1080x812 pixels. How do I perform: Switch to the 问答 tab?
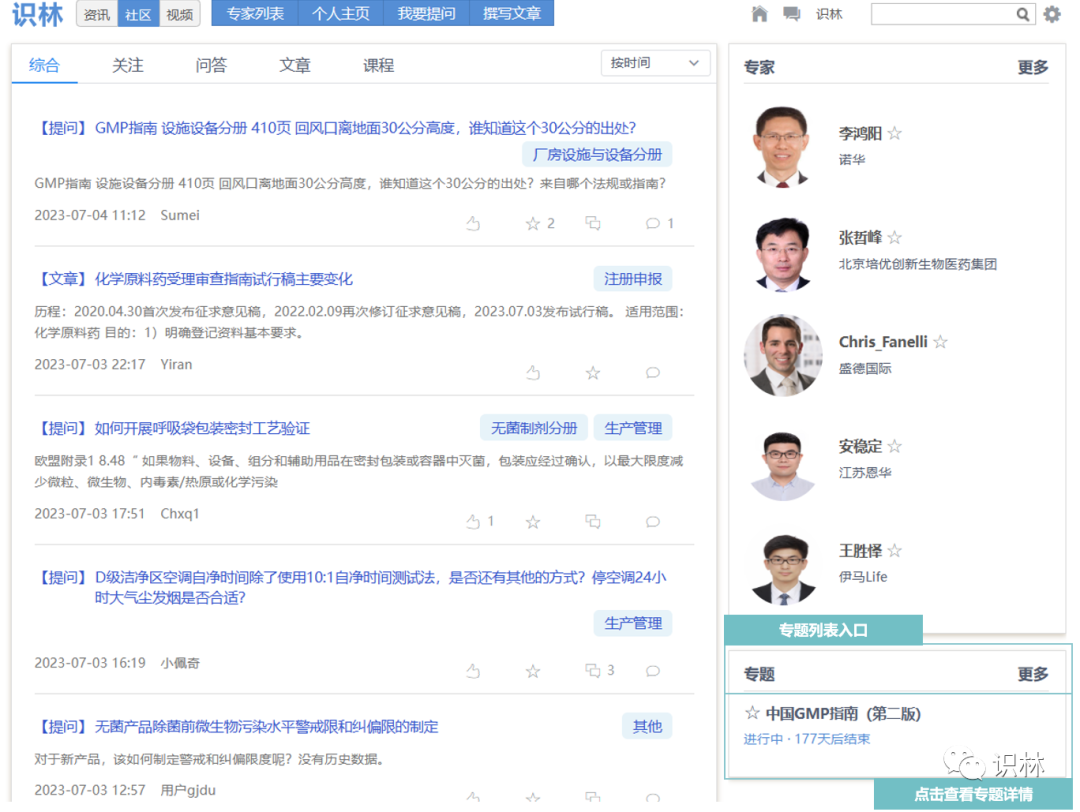click(x=211, y=65)
